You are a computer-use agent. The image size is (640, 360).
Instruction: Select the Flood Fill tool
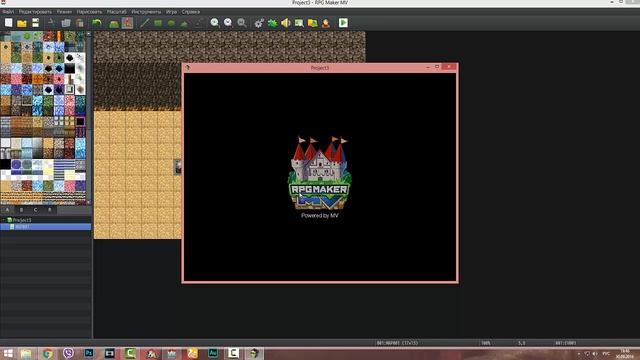click(184, 23)
